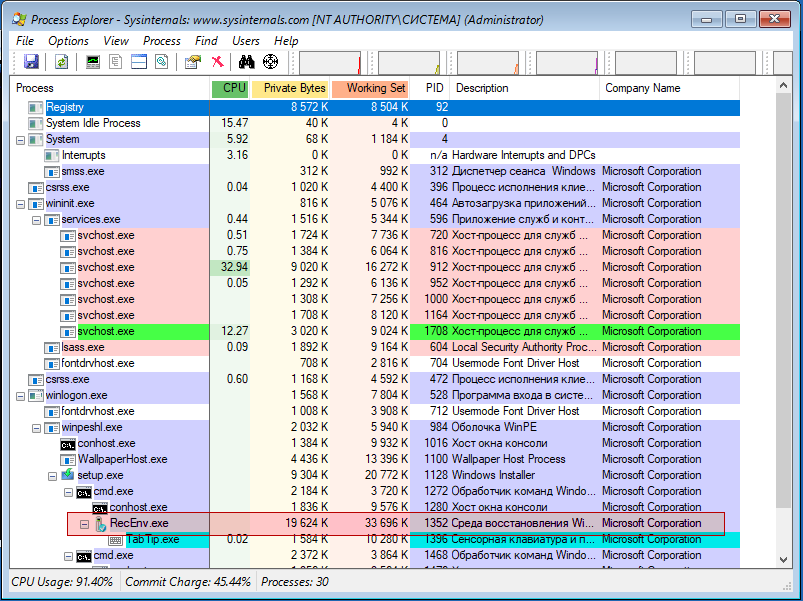Open the Find menu

pos(206,41)
